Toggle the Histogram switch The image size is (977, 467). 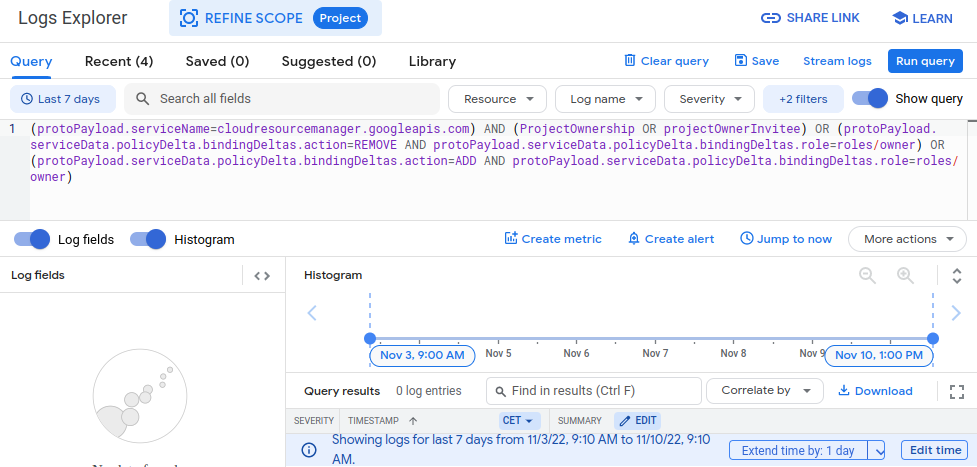coord(148,239)
